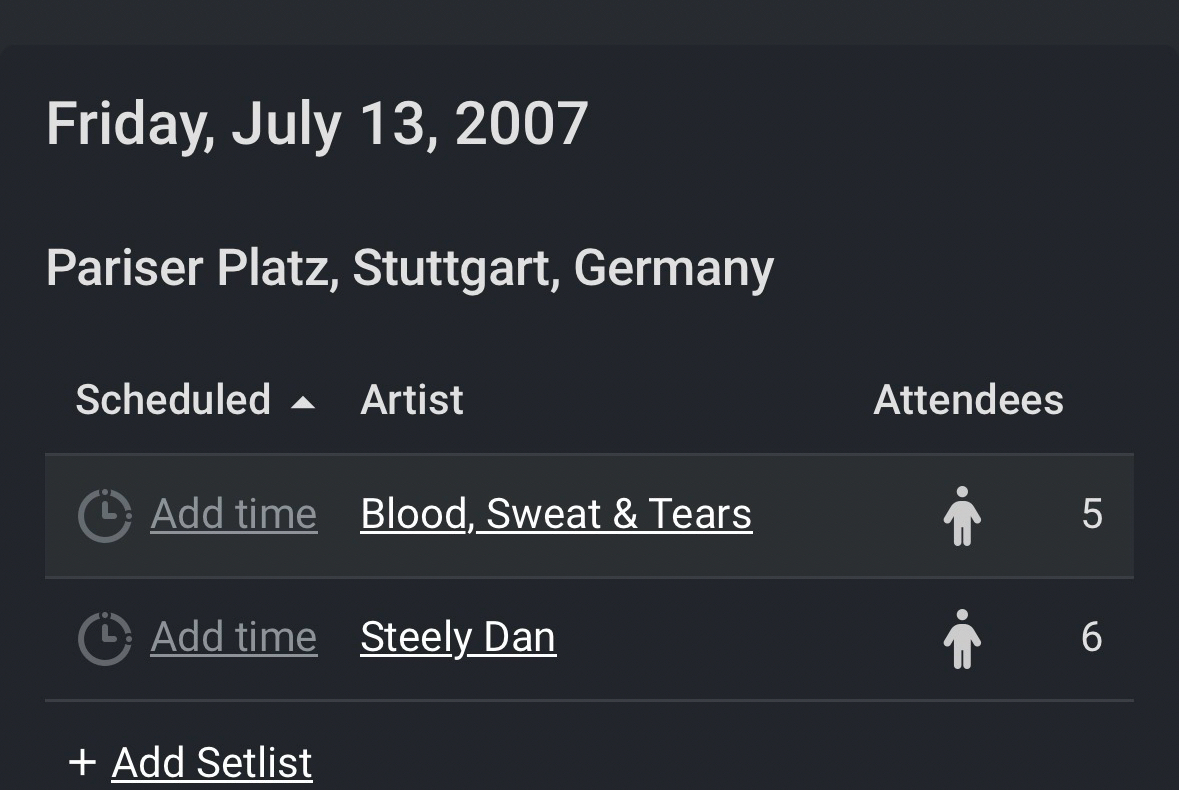Sort the table by Scheduled column

(x=173, y=400)
